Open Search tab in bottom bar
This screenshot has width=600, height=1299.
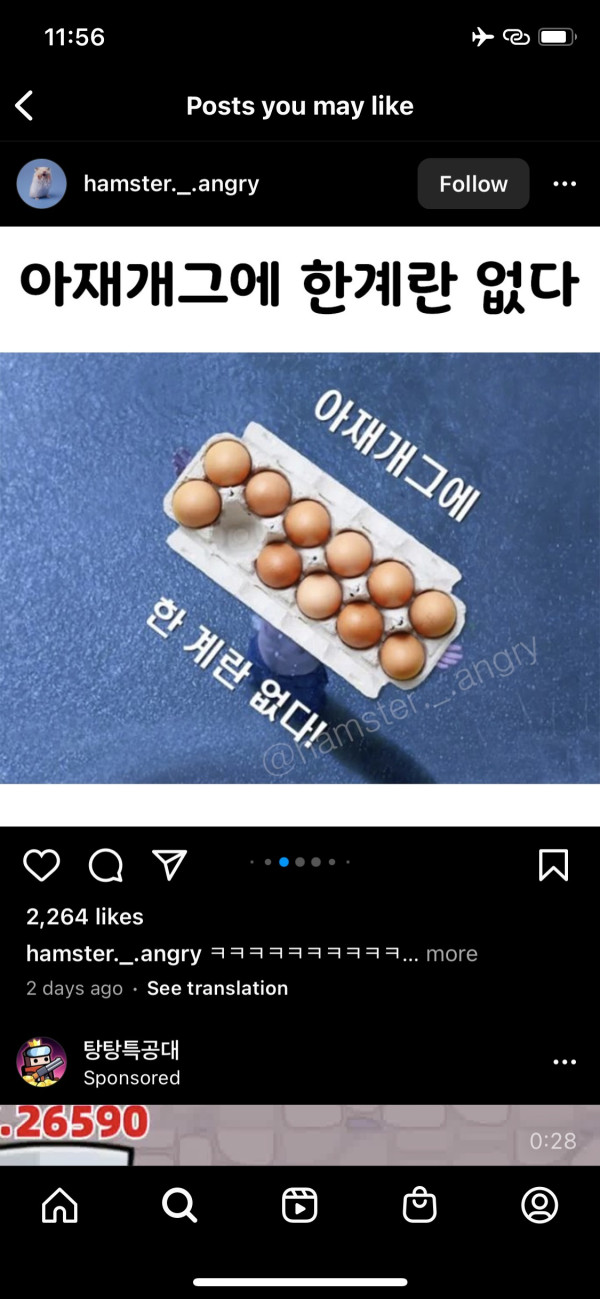coord(180,1206)
